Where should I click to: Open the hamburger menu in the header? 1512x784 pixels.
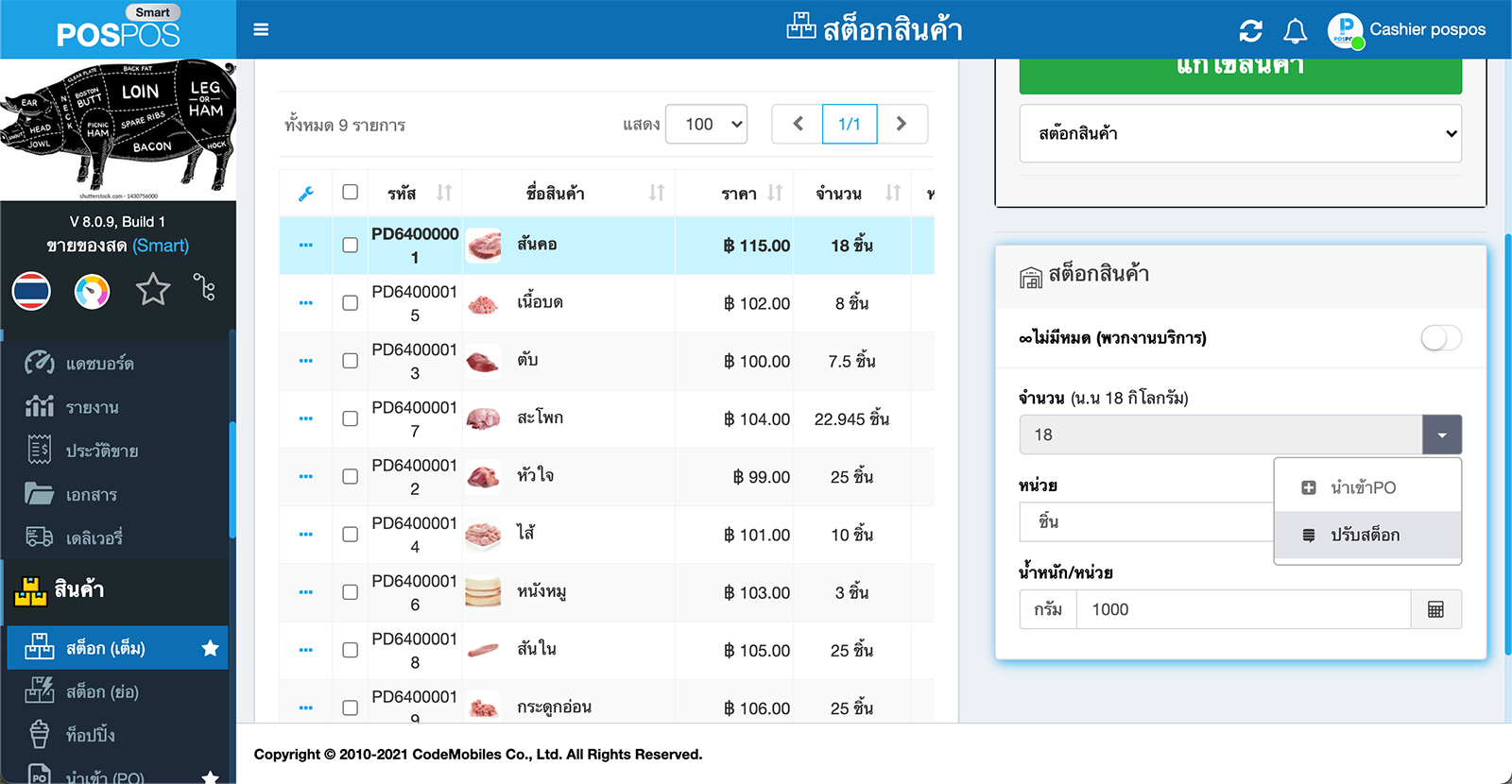click(262, 29)
